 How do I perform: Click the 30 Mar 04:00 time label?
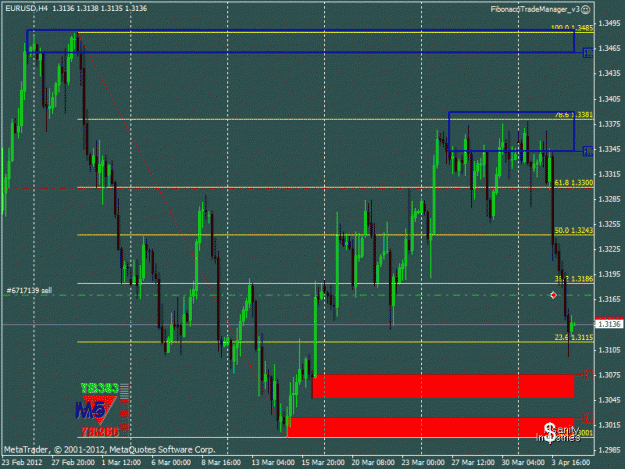coord(523,463)
